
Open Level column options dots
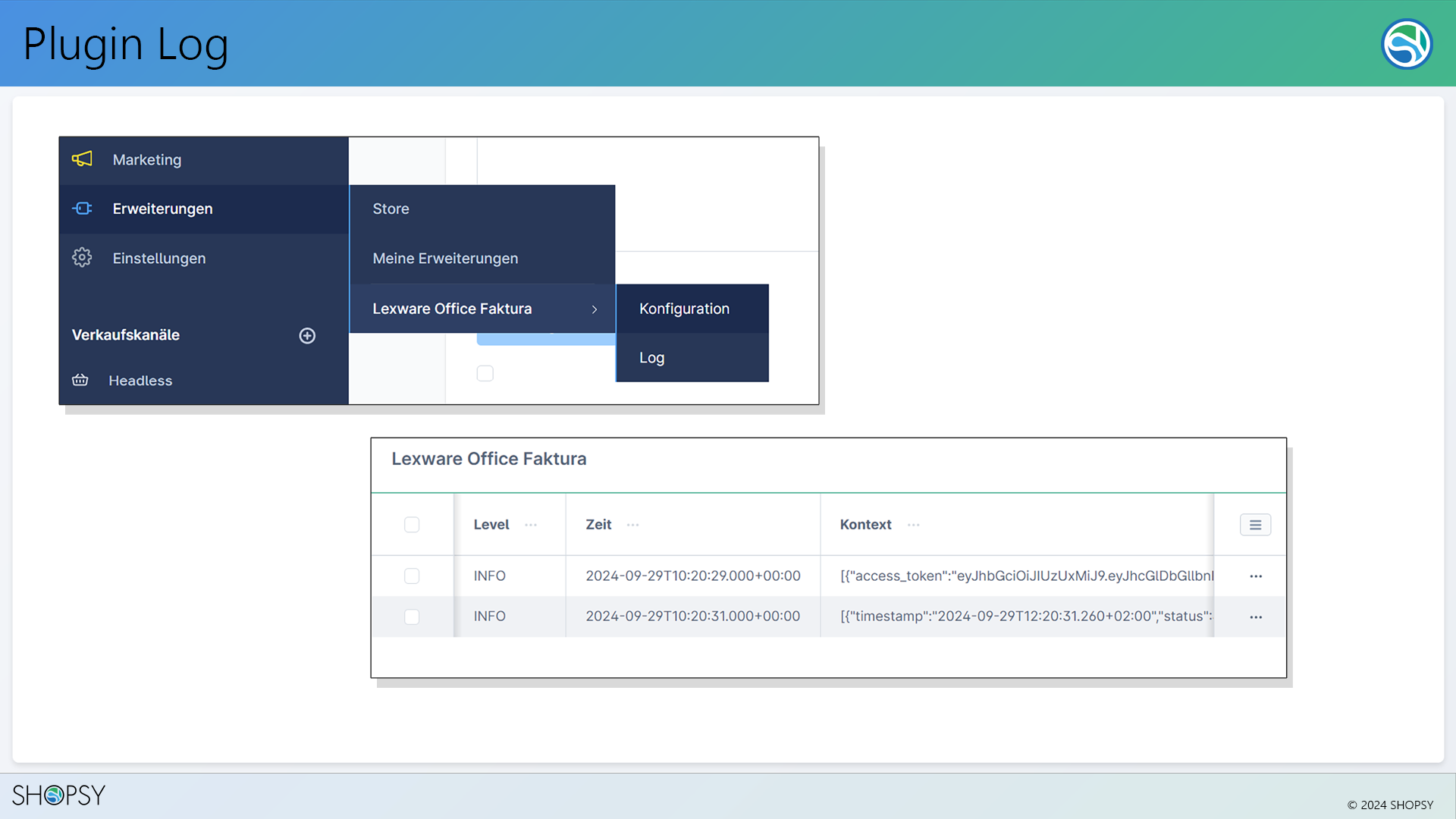click(x=531, y=525)
